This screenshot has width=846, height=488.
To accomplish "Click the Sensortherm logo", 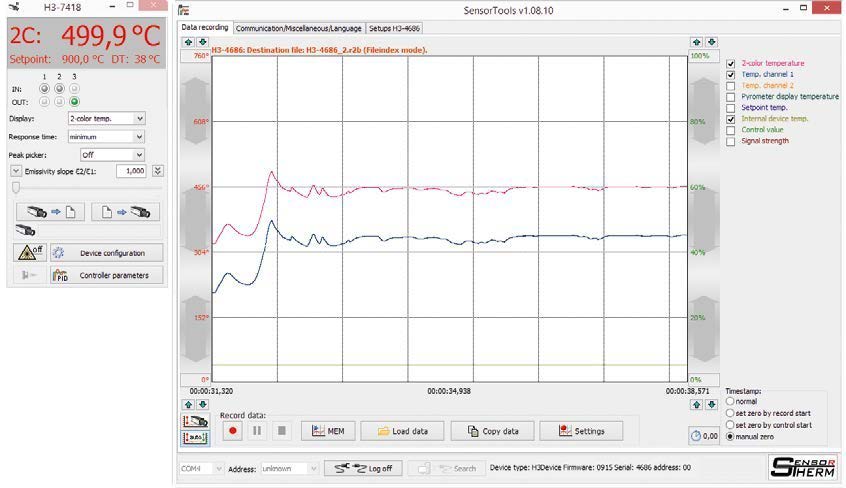I will pos(803,467).
